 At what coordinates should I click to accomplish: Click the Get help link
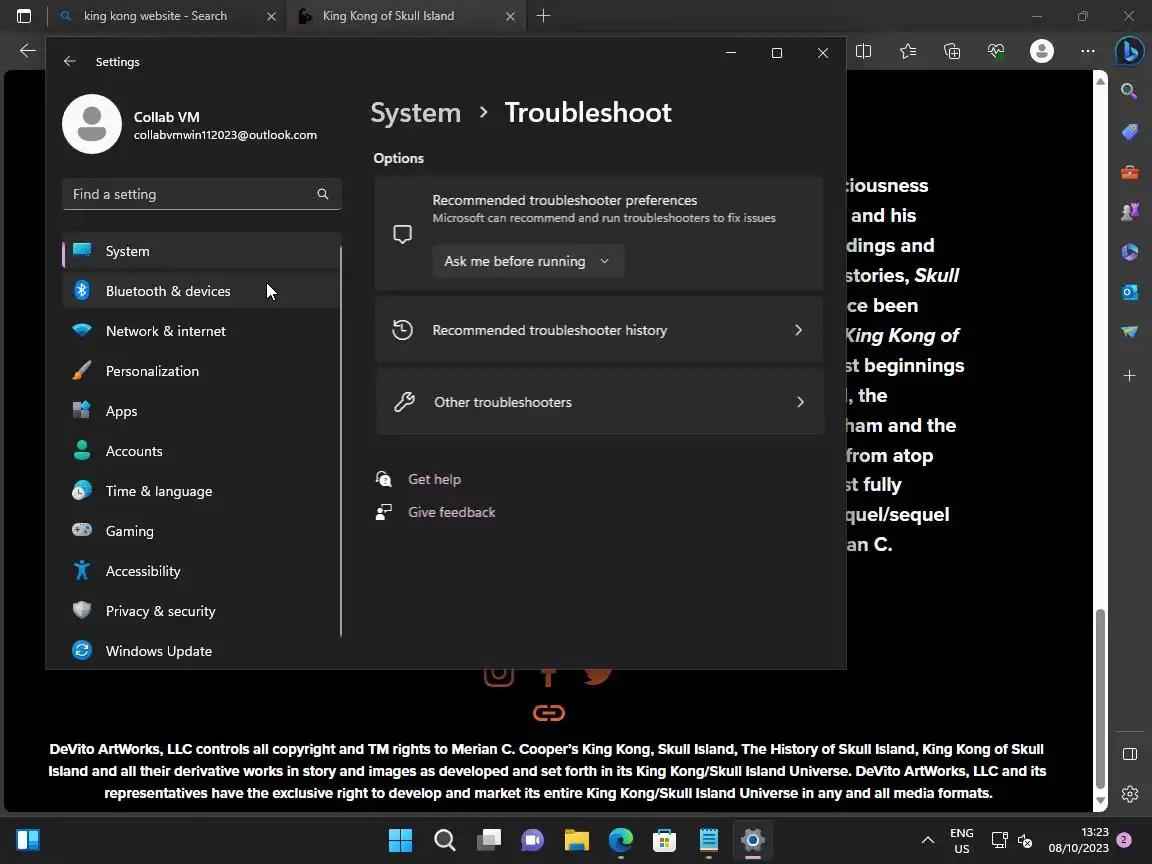click(x=434, y=479)
